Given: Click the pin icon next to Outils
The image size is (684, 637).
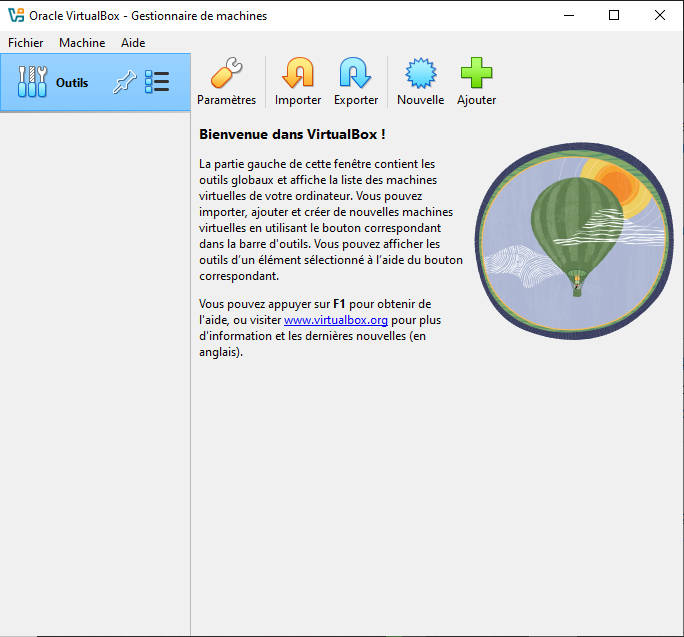Looking at the screenshot, I should tap(124, 82).
